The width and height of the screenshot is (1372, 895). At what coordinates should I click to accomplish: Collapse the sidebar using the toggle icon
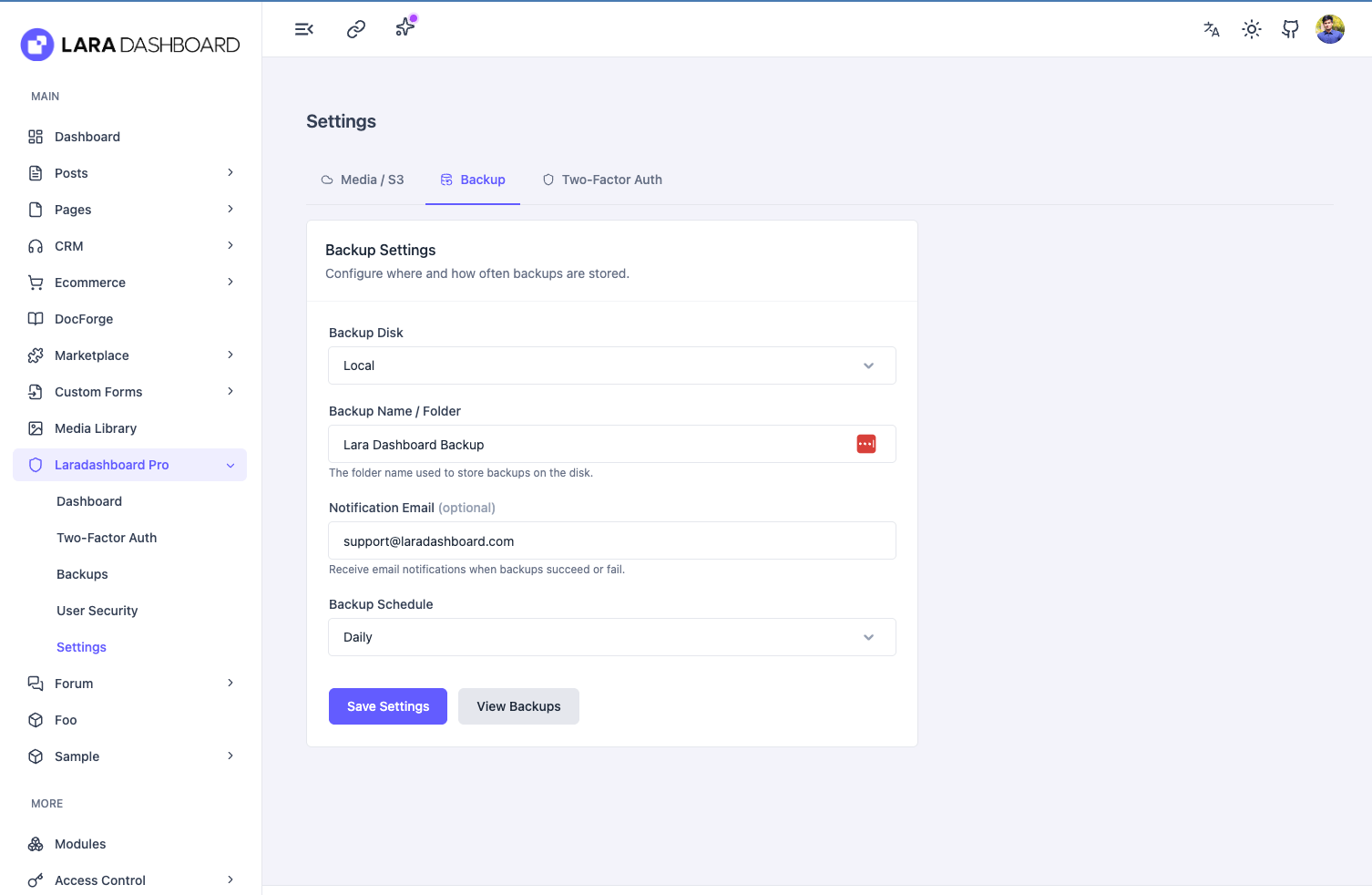tap(303, 28)
